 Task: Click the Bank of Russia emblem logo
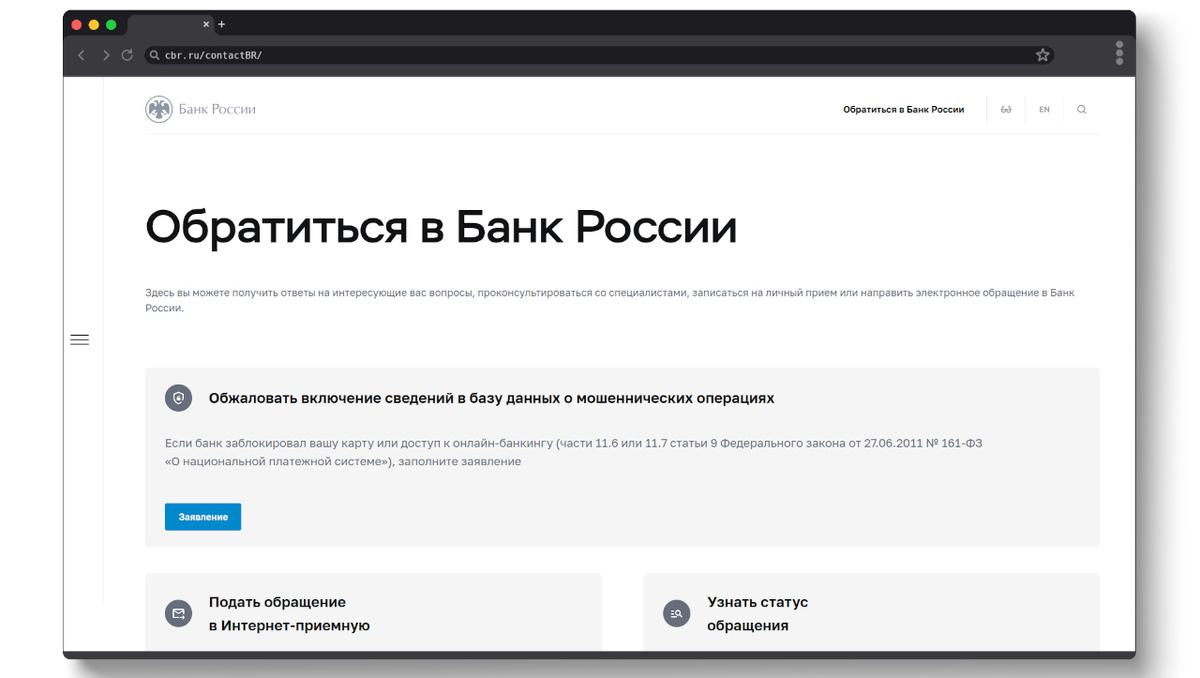tap(159, 110)
